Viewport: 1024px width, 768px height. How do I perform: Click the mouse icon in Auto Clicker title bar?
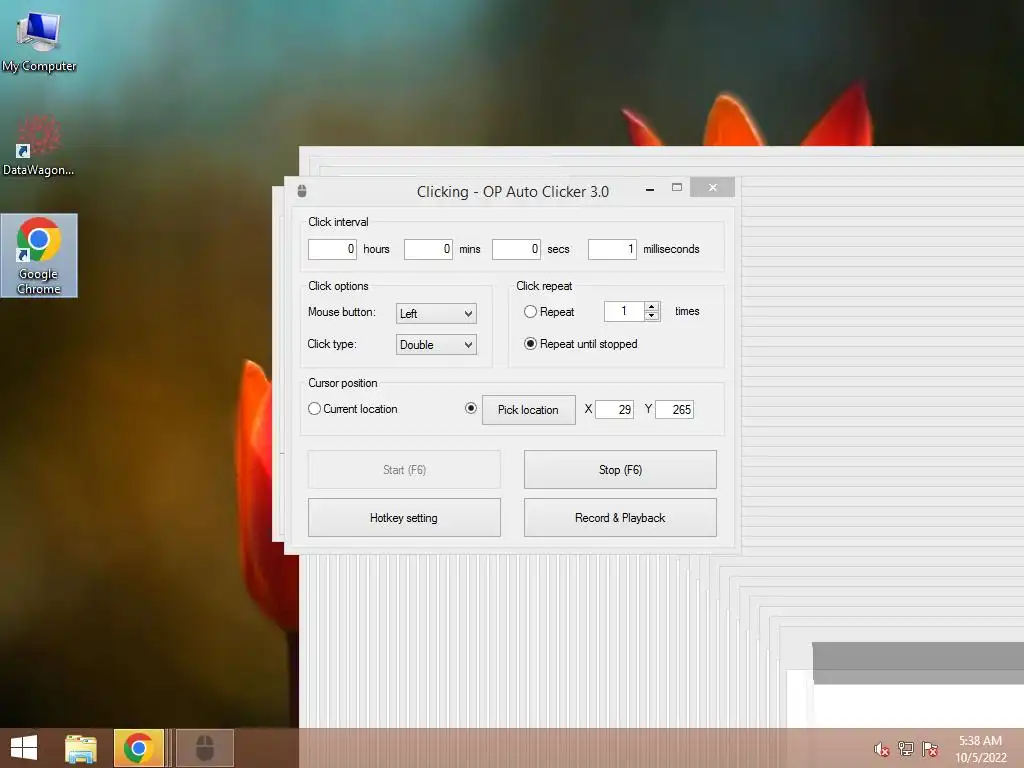tap(302, 191)
